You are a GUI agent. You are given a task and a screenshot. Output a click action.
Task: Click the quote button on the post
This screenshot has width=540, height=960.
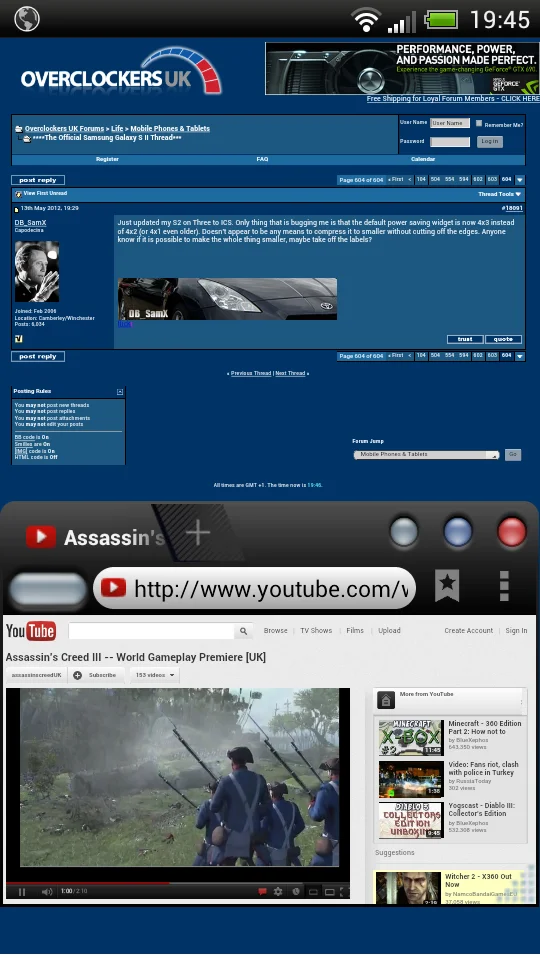click(x=503, y=339)
